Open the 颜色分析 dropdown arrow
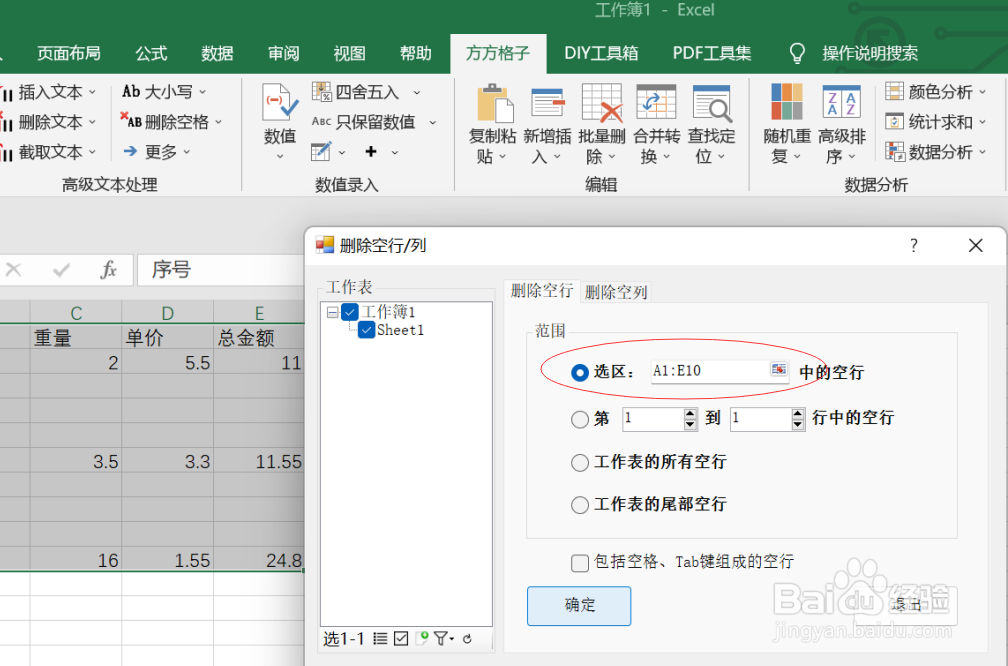The width and height of the screenshot is (1008, 666). pos(982,93)
